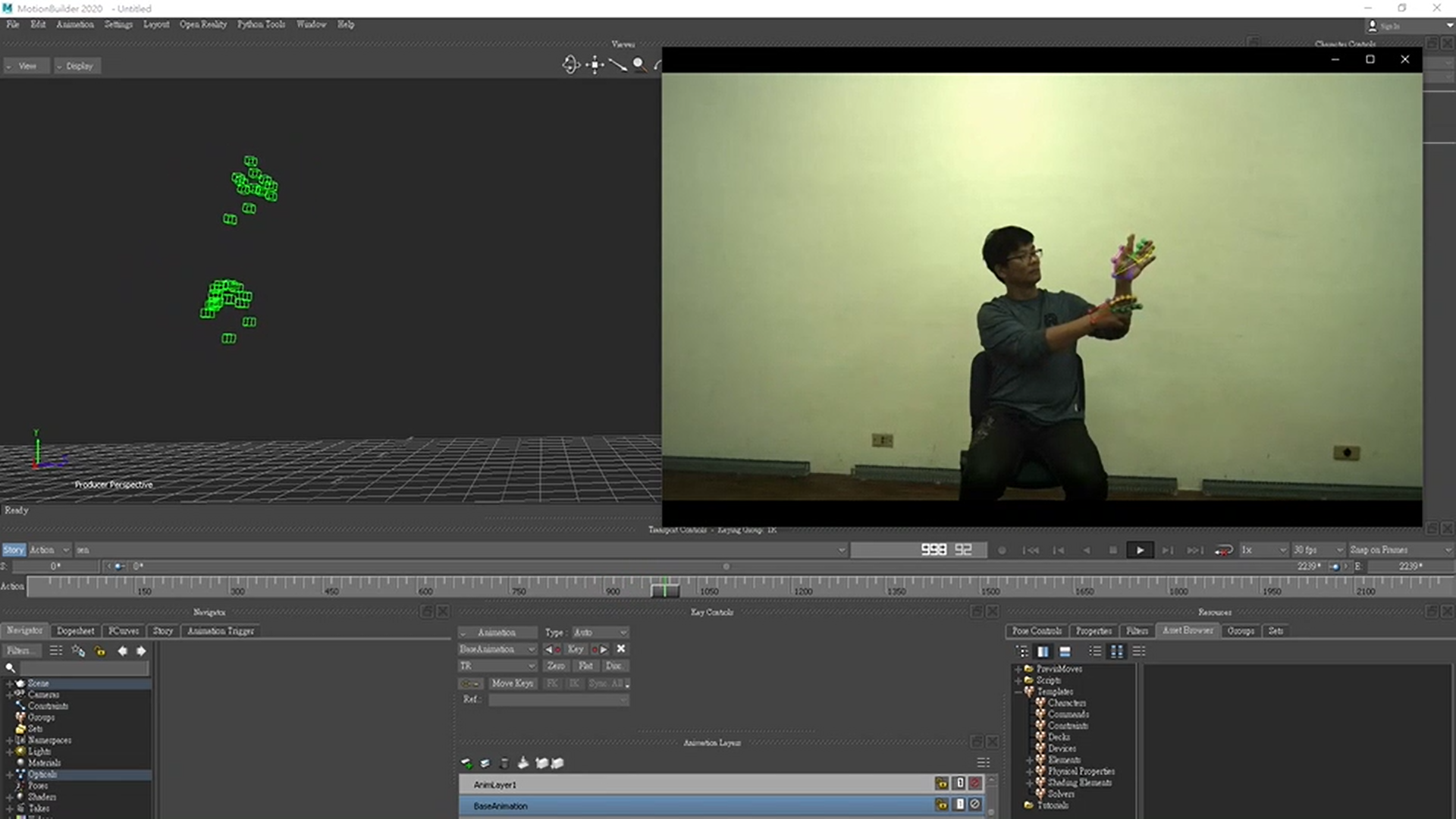1456x819 pixels.
Task: Toggle mute on AnimLayer1
Action: (975, 783)
